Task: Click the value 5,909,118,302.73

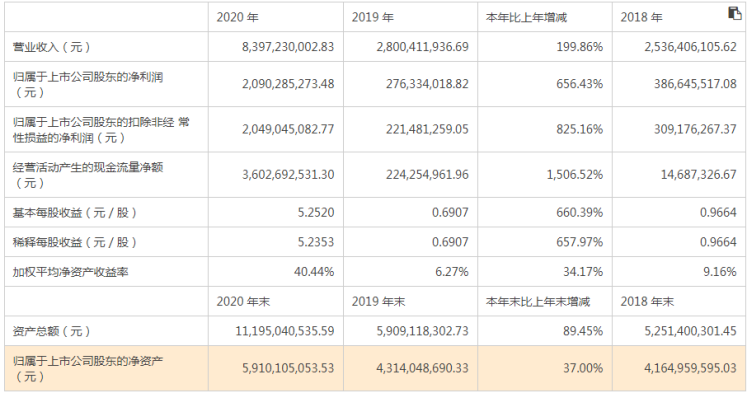Action: coord(423,331)
